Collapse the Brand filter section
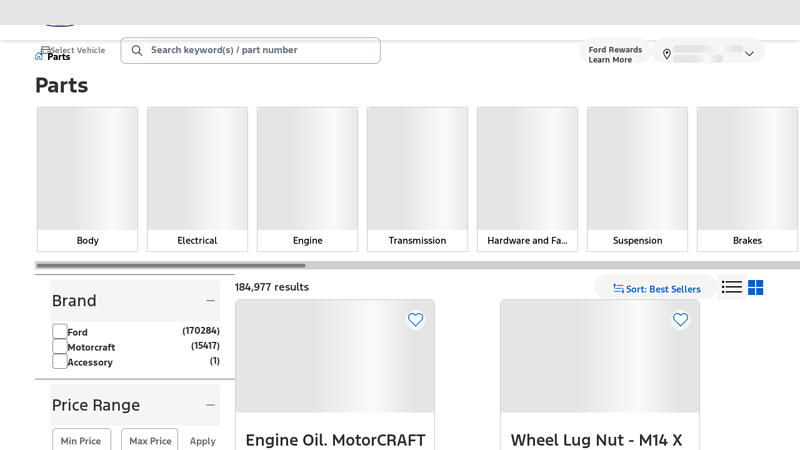Screen dimensions: 800x450 [210, 301]
